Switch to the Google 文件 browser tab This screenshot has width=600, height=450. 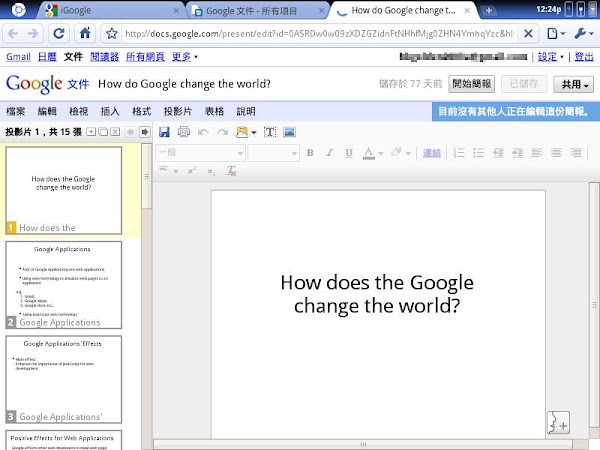[x=257, y=11]
